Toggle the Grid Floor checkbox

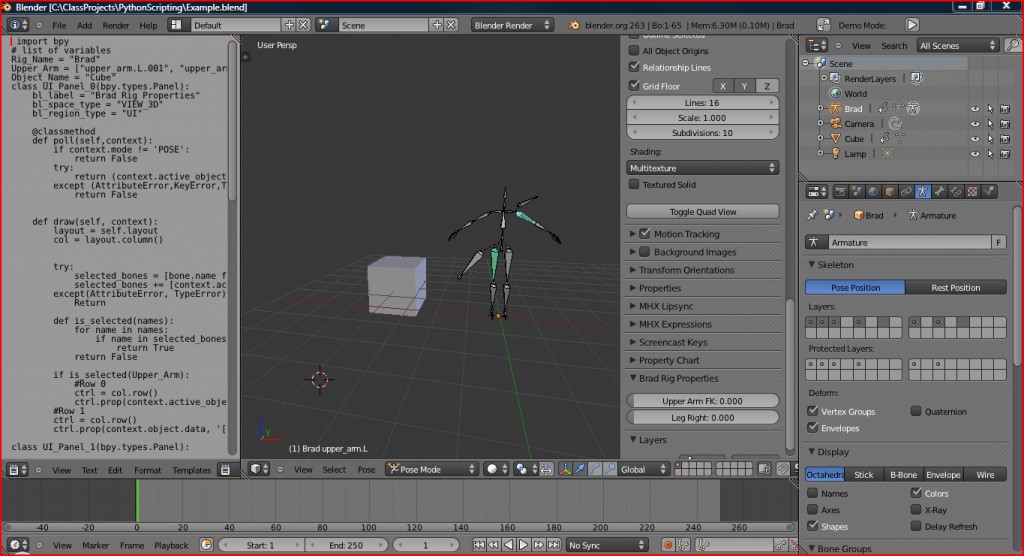[633, 85]
